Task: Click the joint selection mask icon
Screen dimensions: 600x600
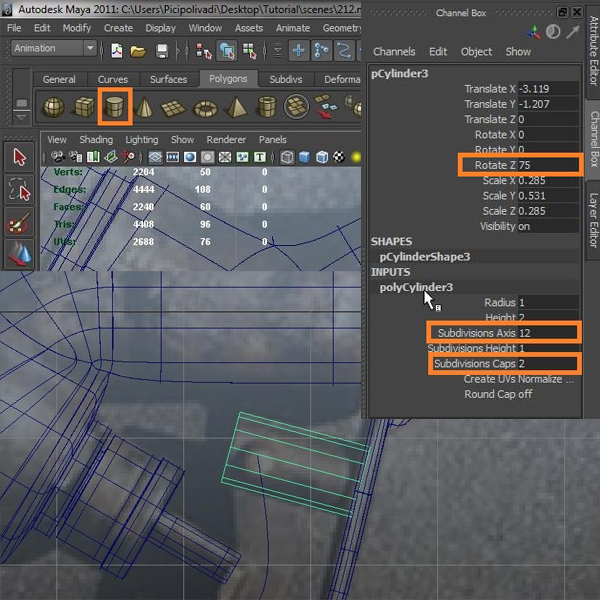Action: [x=321, y=51]
